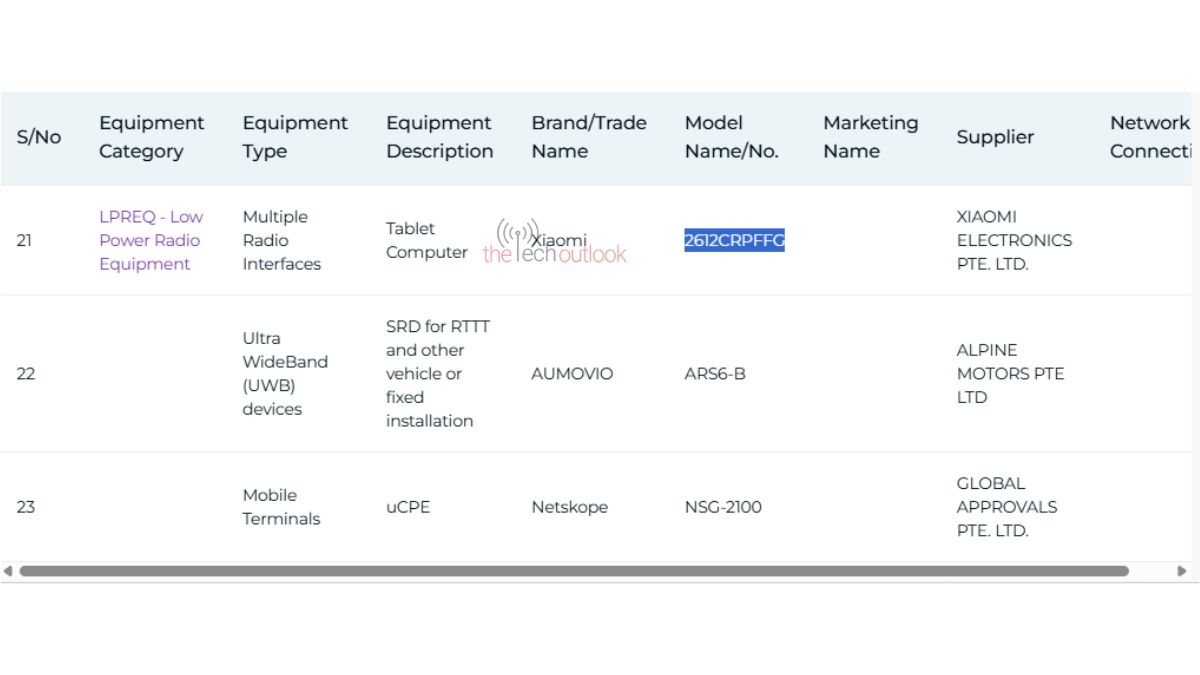Click the left scroll arrow of the table scrollbar
The height and width of the screenshot is (675, 1200).
[x=8, y=571]
